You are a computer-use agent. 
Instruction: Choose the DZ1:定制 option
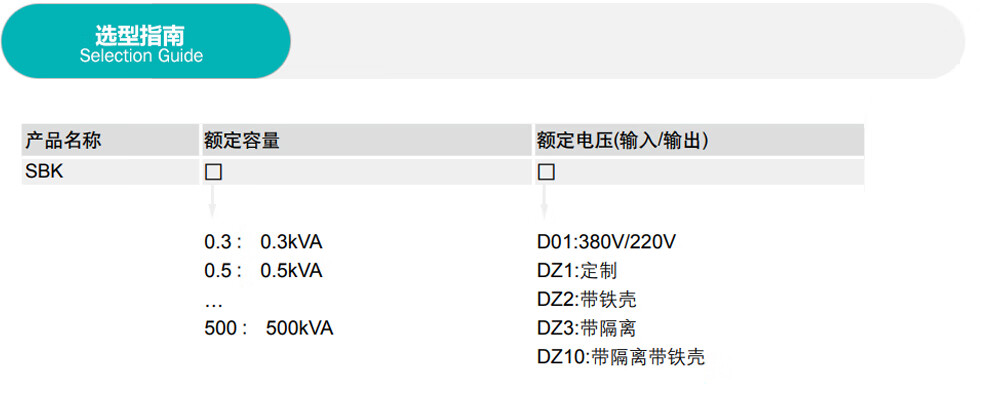click(x=577, y=271)
